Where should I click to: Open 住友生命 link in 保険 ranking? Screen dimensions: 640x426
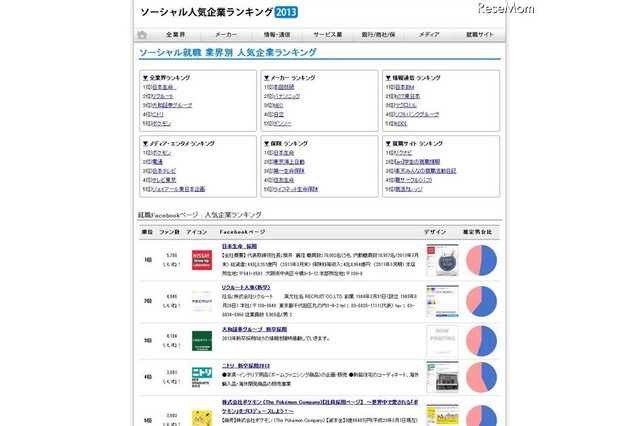click(x=283, y=180)
